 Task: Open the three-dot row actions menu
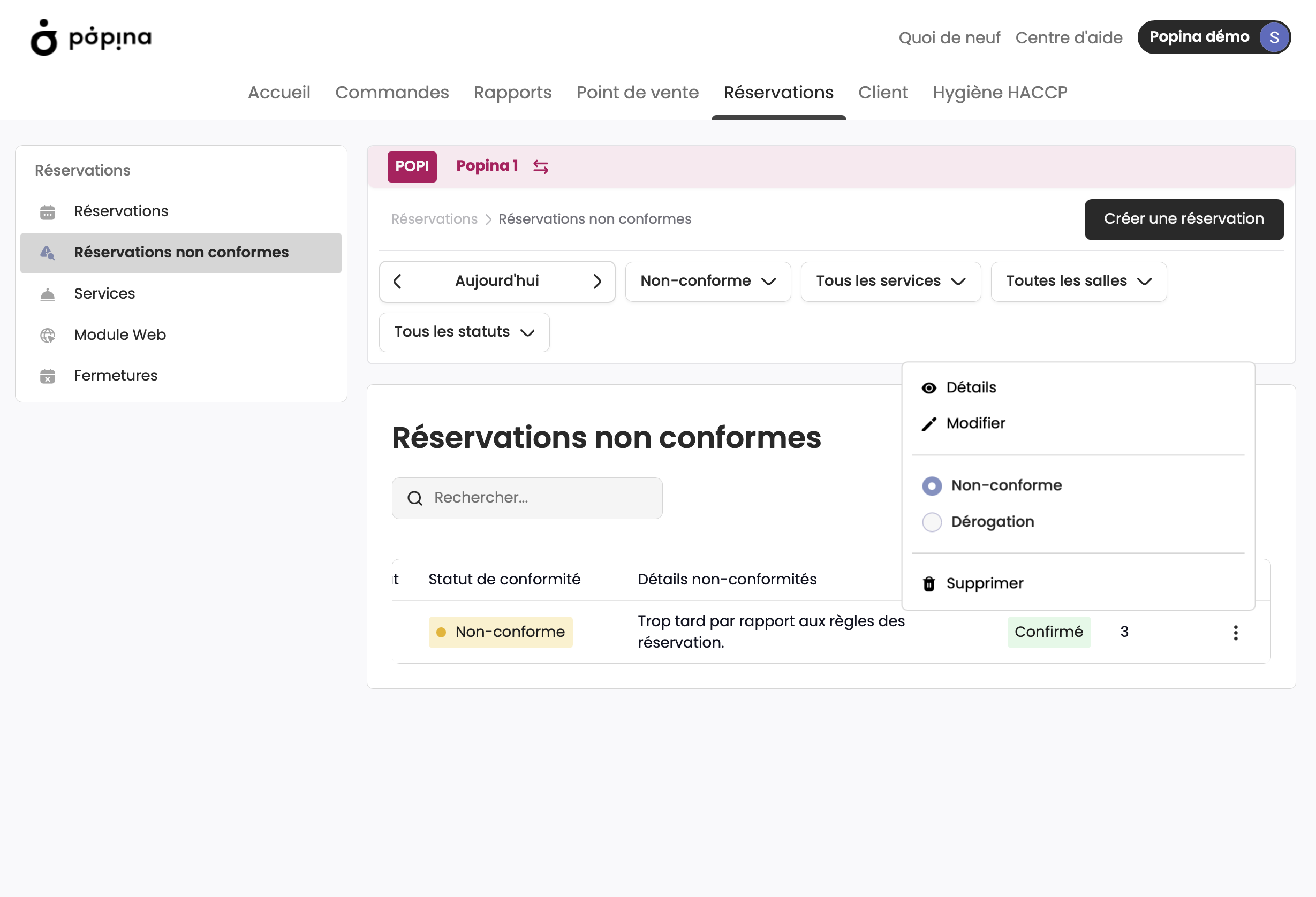(1235, 633)
